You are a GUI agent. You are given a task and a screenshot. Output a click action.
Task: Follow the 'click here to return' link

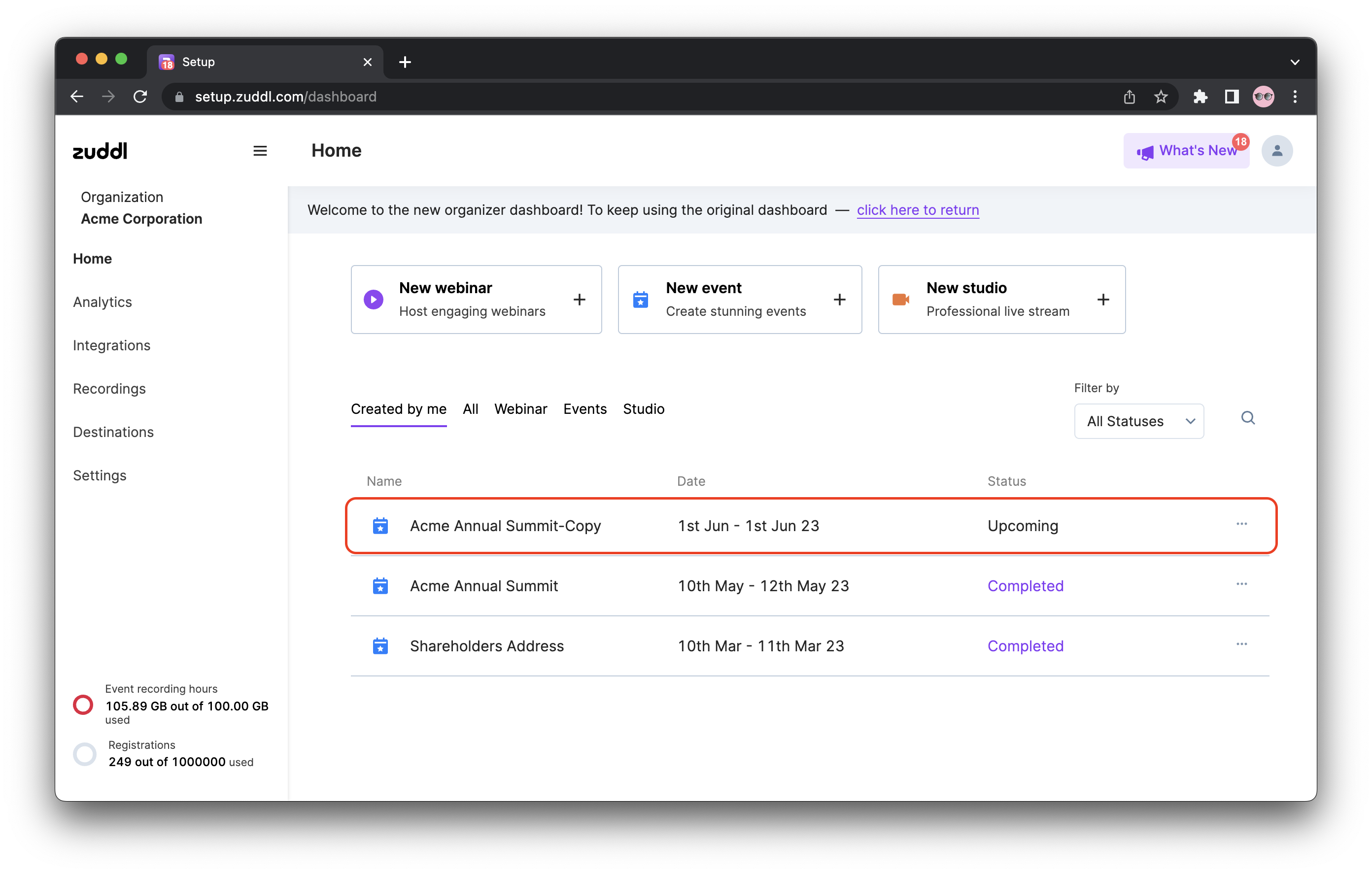pyautogui.click(x=917, y=210)
